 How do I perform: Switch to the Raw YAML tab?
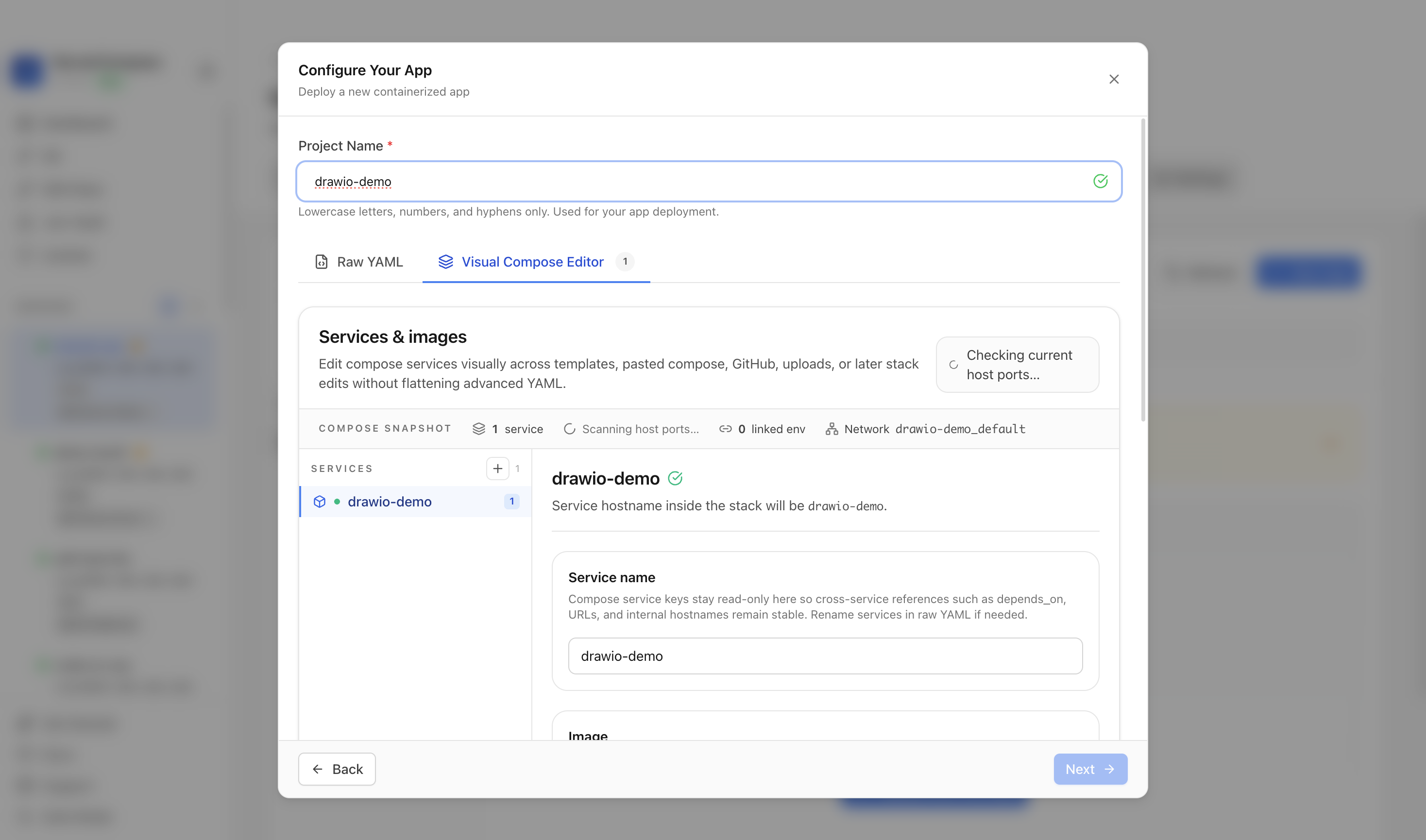[x=359, y=262]
